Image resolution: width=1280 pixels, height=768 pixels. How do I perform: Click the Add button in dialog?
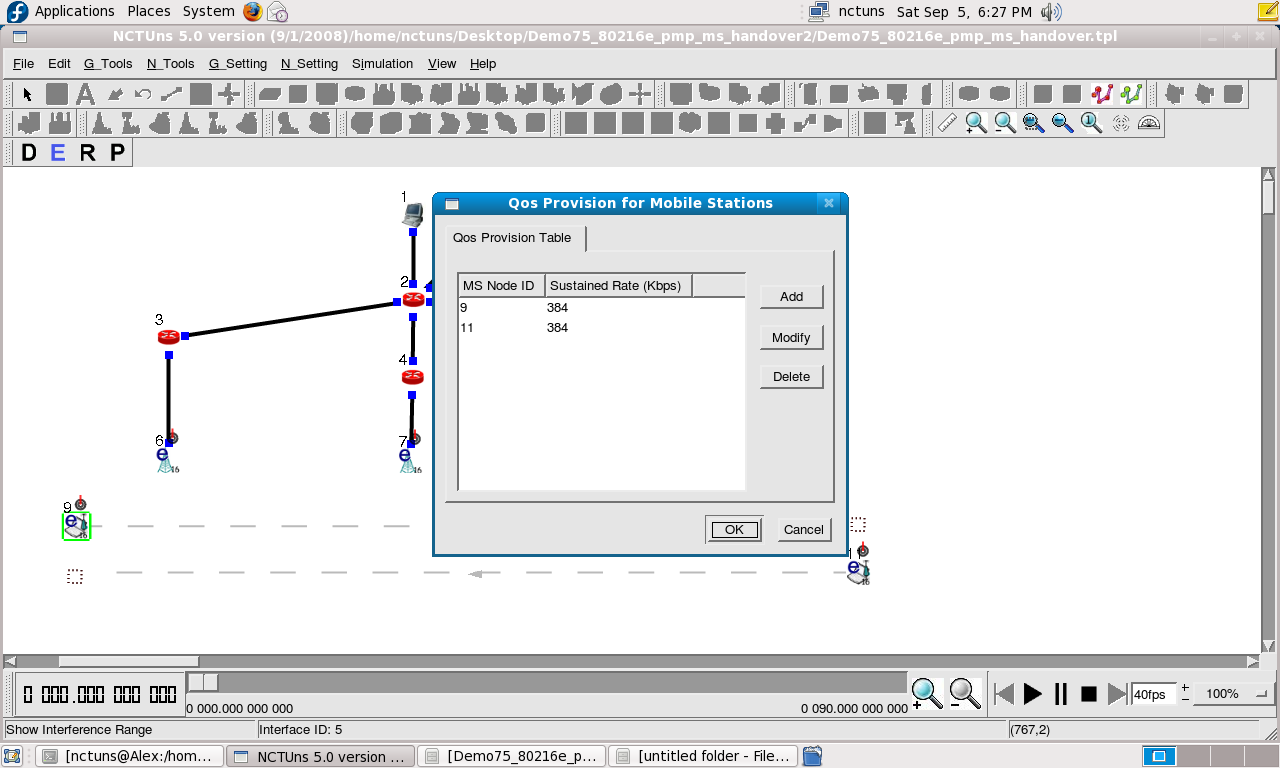792,296
